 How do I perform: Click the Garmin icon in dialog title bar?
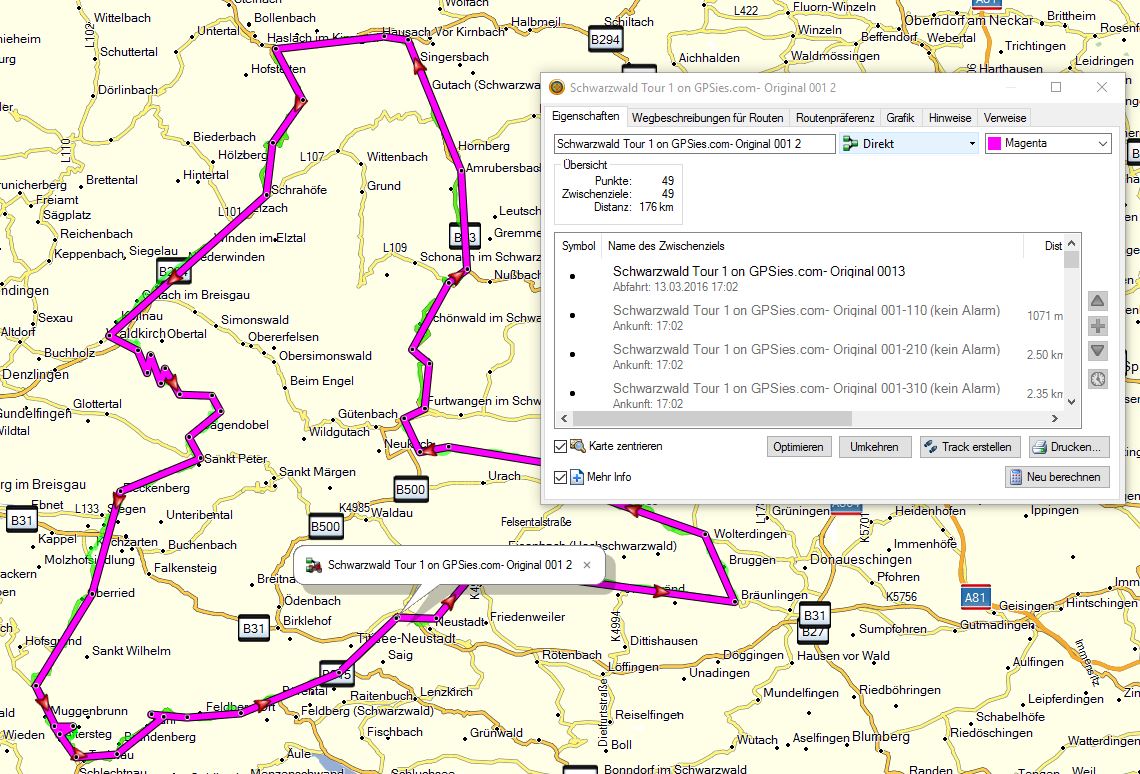click(x=557, y=88)
